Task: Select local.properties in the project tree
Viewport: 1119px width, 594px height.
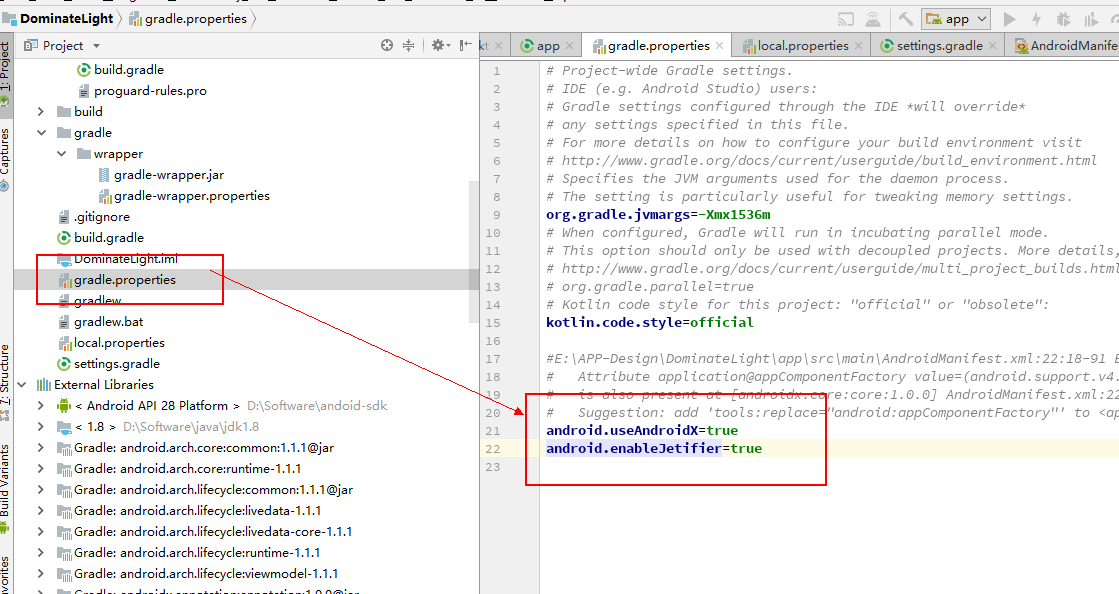Action: point(111,343)
